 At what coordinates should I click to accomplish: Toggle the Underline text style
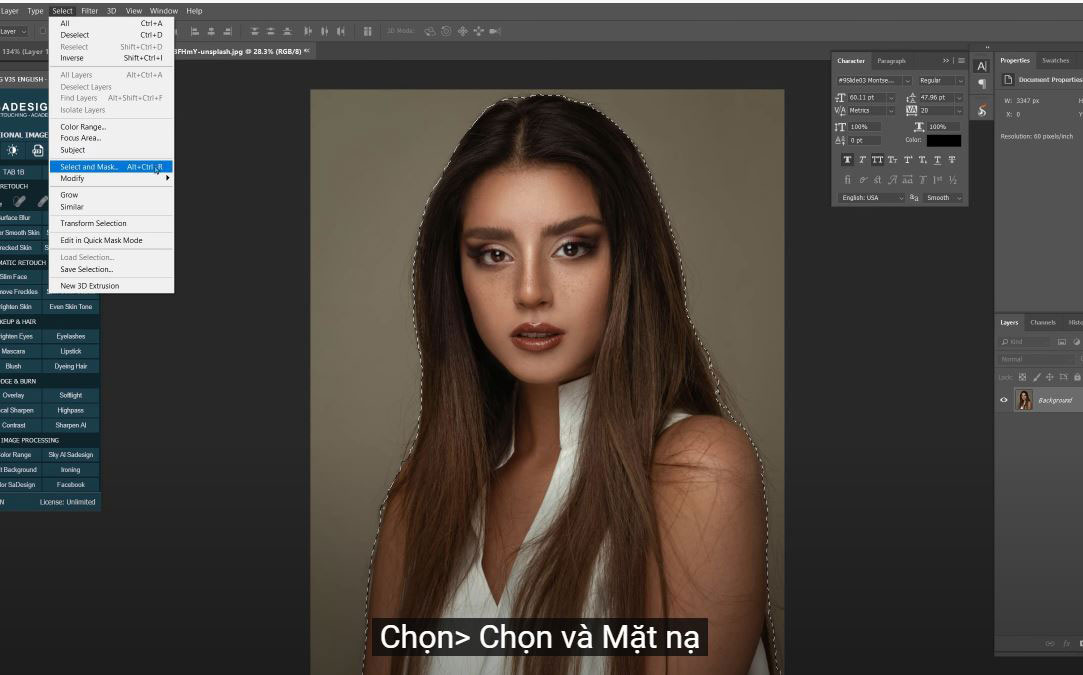coord(937,160)
